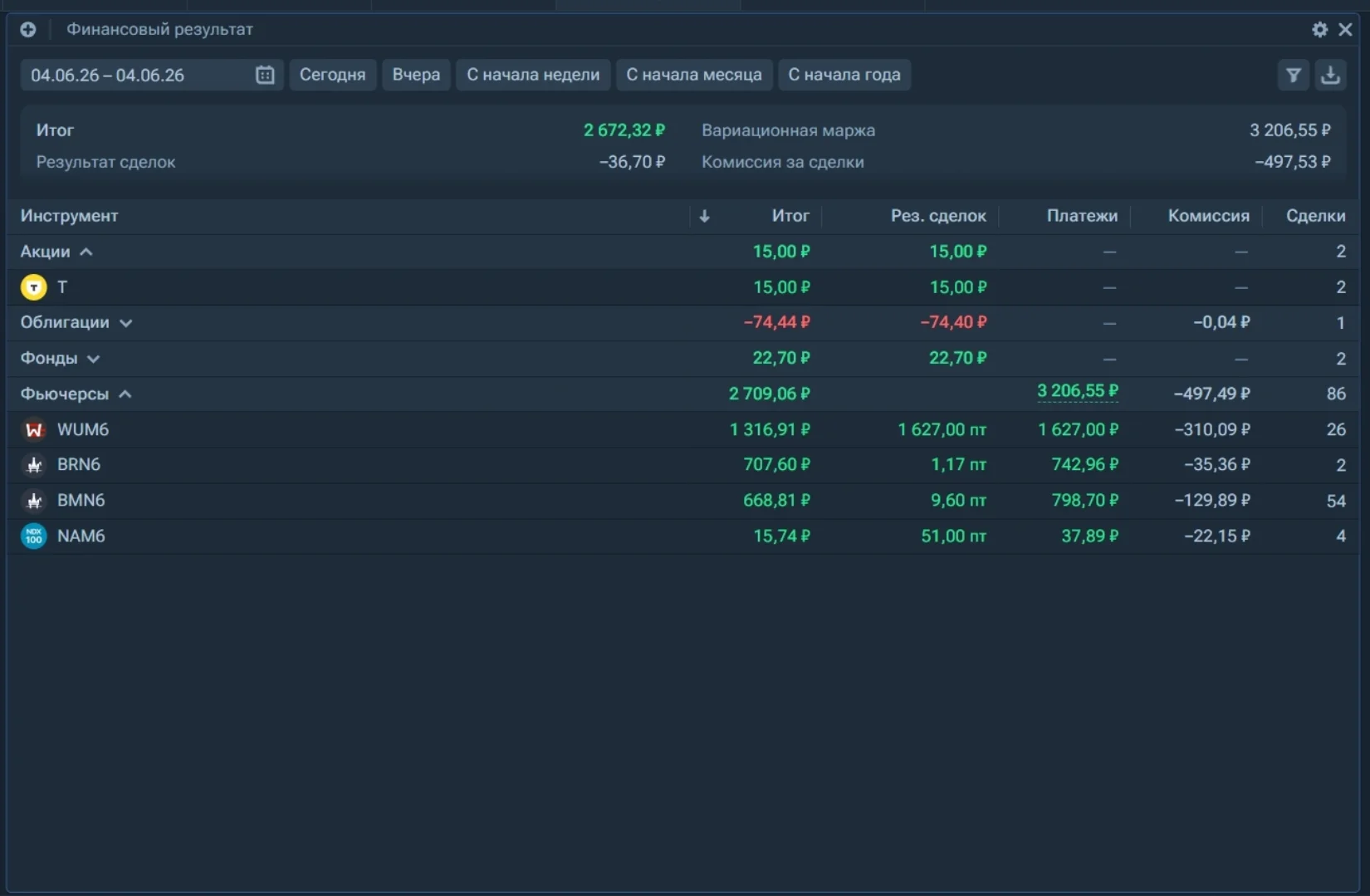
Task: Click the T stock logo icon
Action: [33, 287]
